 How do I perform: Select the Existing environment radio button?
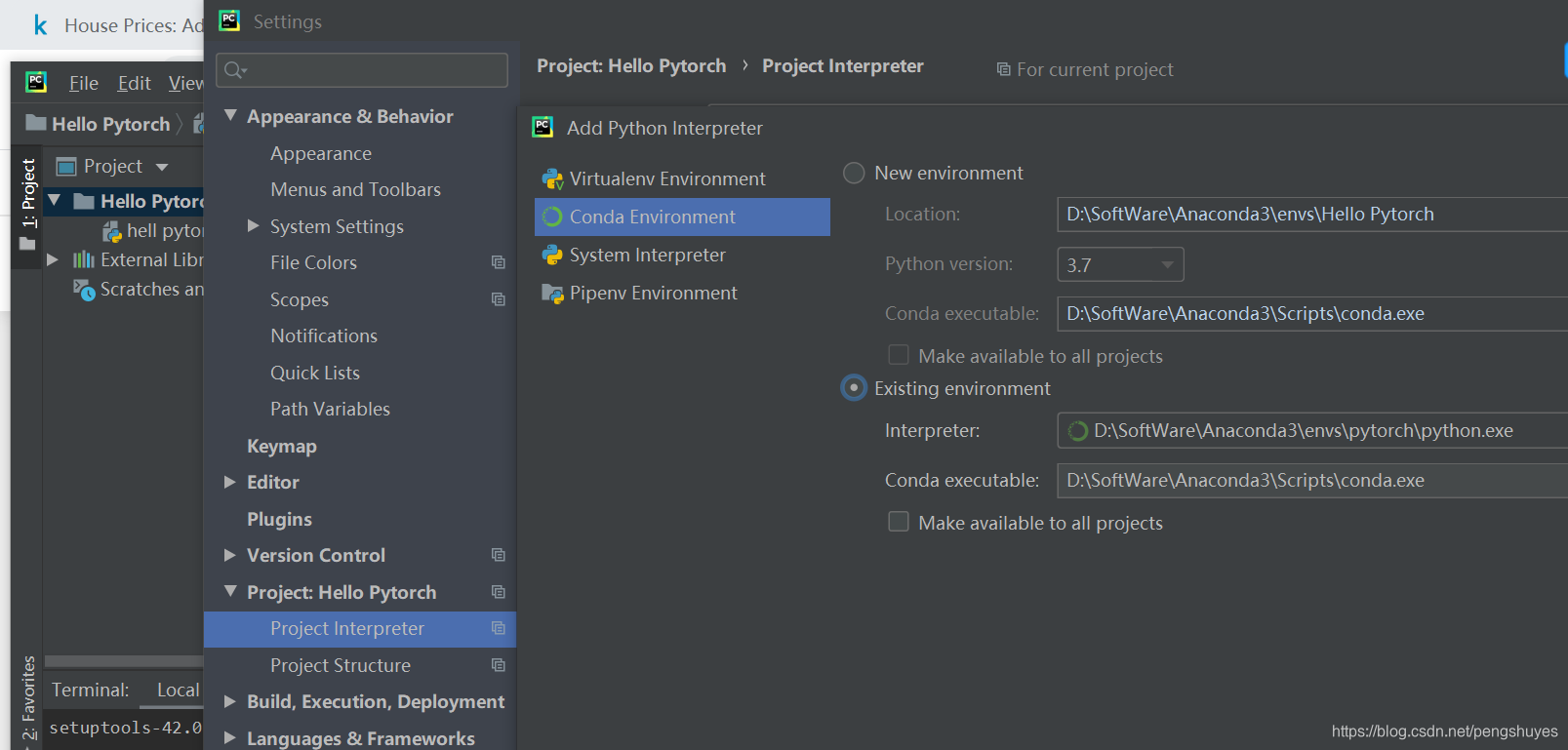pyautogui.click(x=854, y=388)
